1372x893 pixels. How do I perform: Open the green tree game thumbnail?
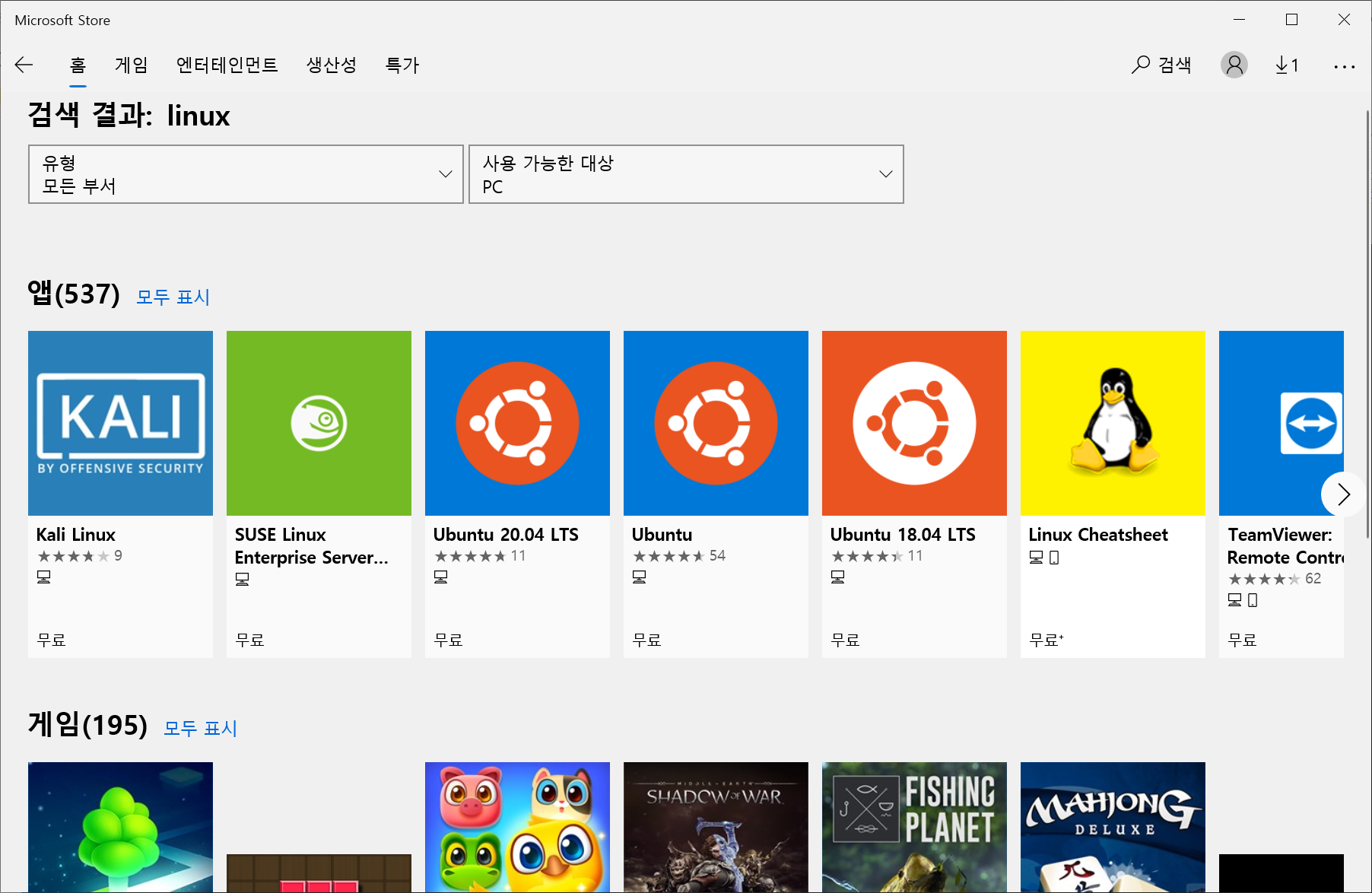tap(120, 828)
